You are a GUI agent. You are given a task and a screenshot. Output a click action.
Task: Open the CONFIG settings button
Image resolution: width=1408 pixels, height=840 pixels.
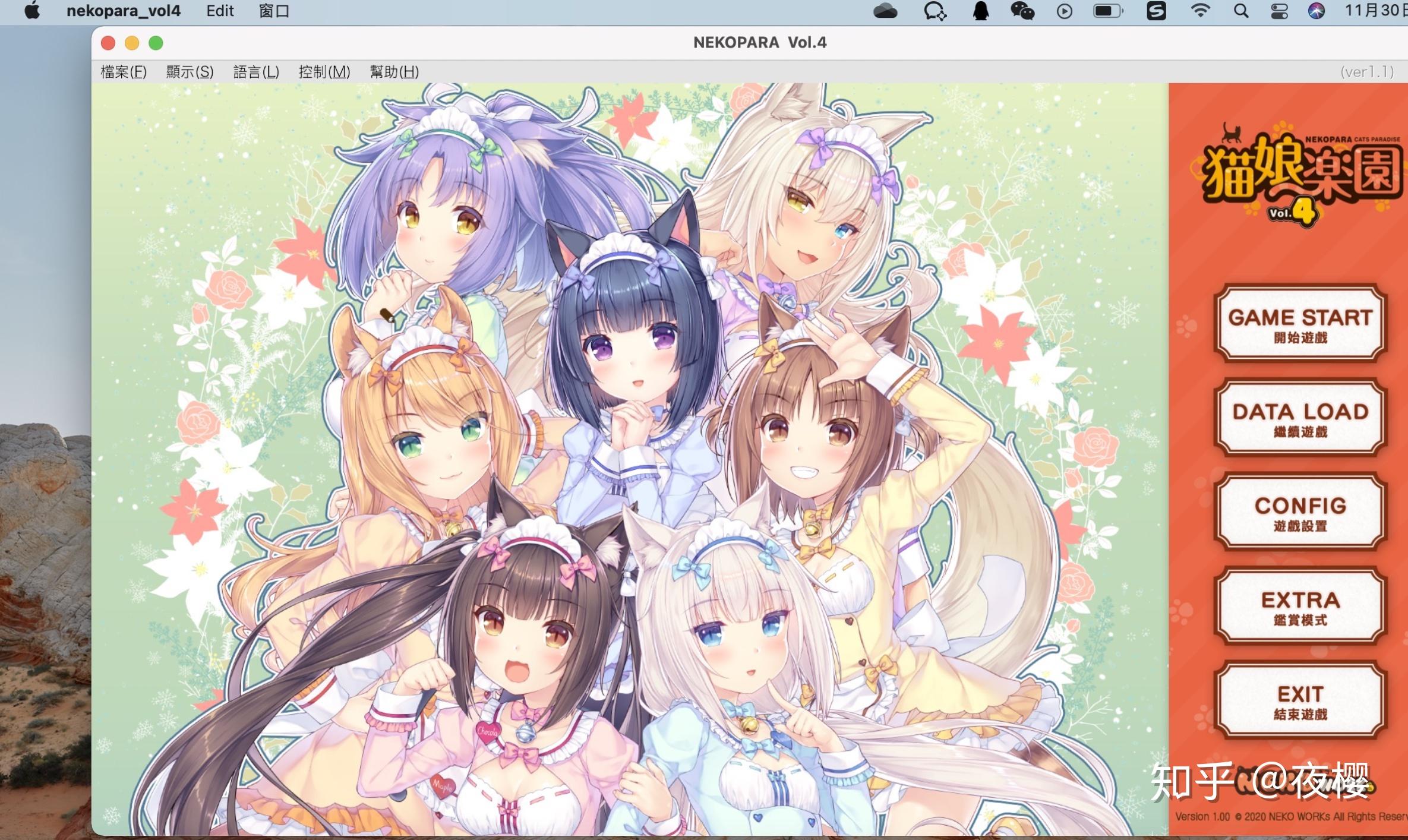pos(1300,512)
